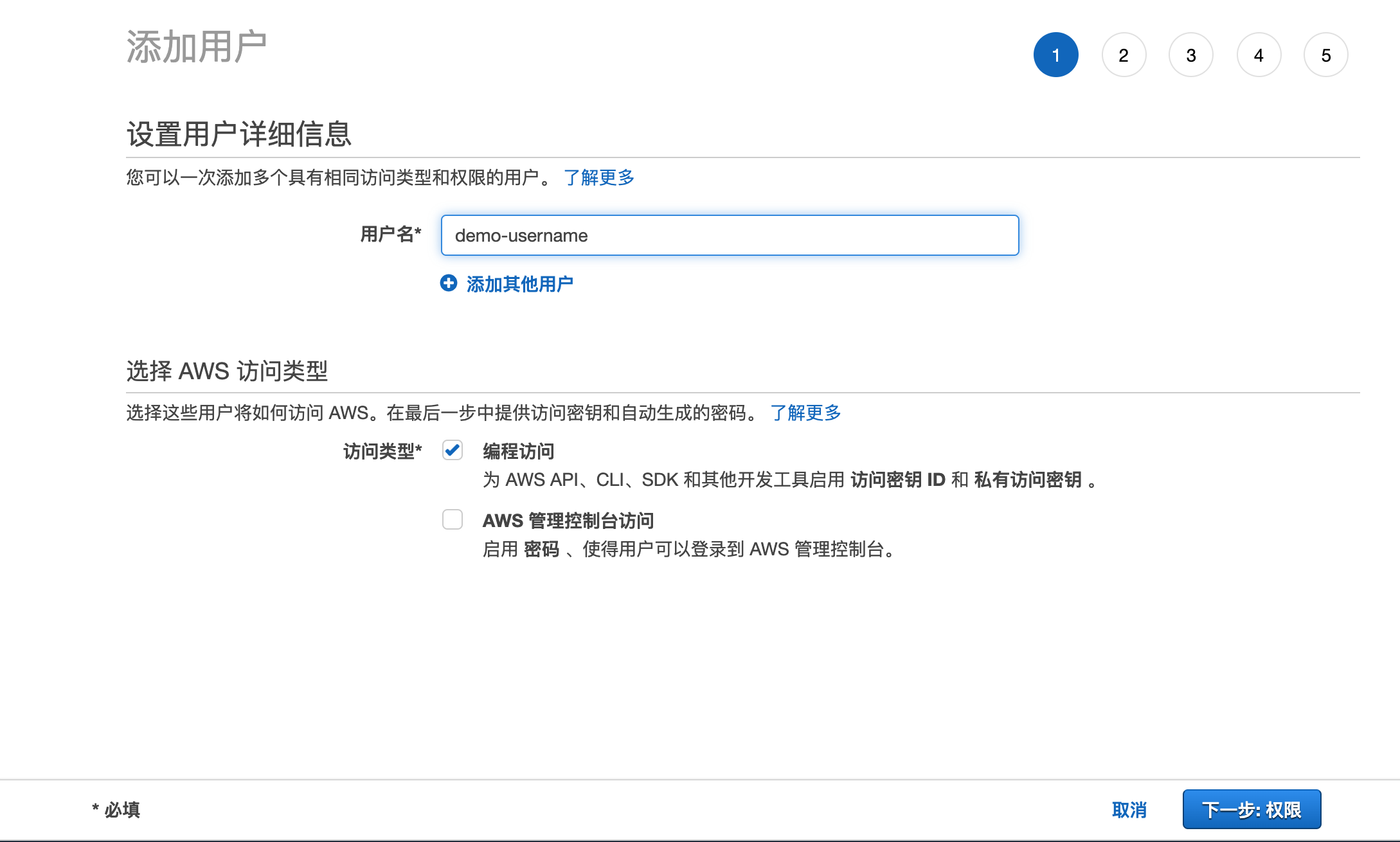
Task: Jump to step 2 in wizard
Action: coord(1123,55)
